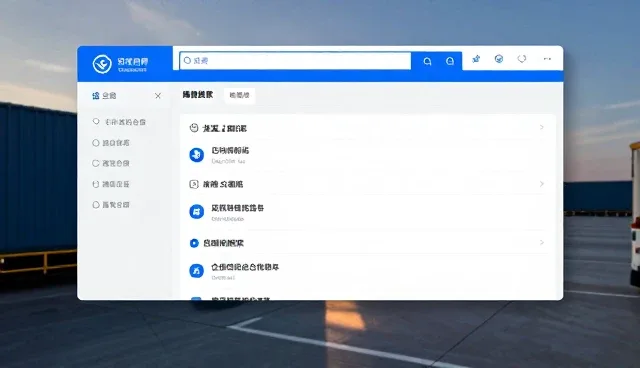Click the square-icon section header title
The image size is (640, 368).
click(223, 184)
